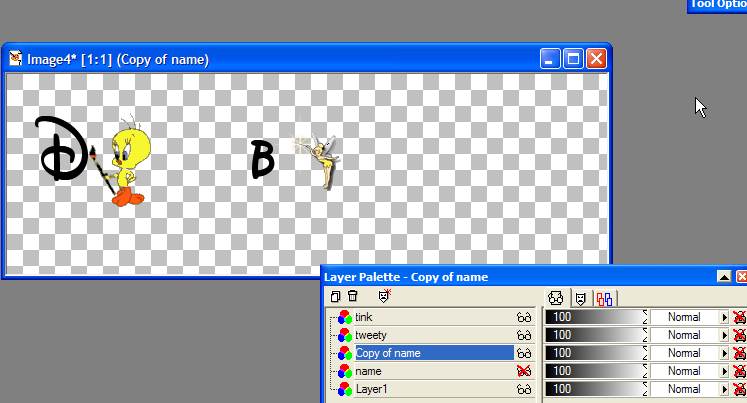This screenshot has width=747, height=403.
Task: Show the hidden name layer
Action: tap(524, 371)
